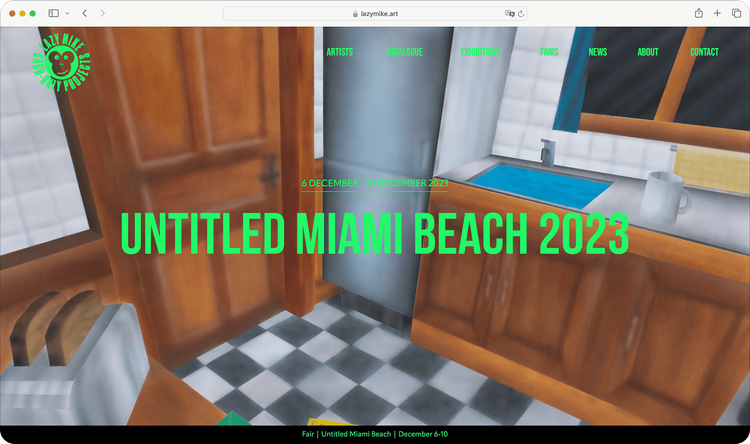Open the Contact page

(704, 52)
